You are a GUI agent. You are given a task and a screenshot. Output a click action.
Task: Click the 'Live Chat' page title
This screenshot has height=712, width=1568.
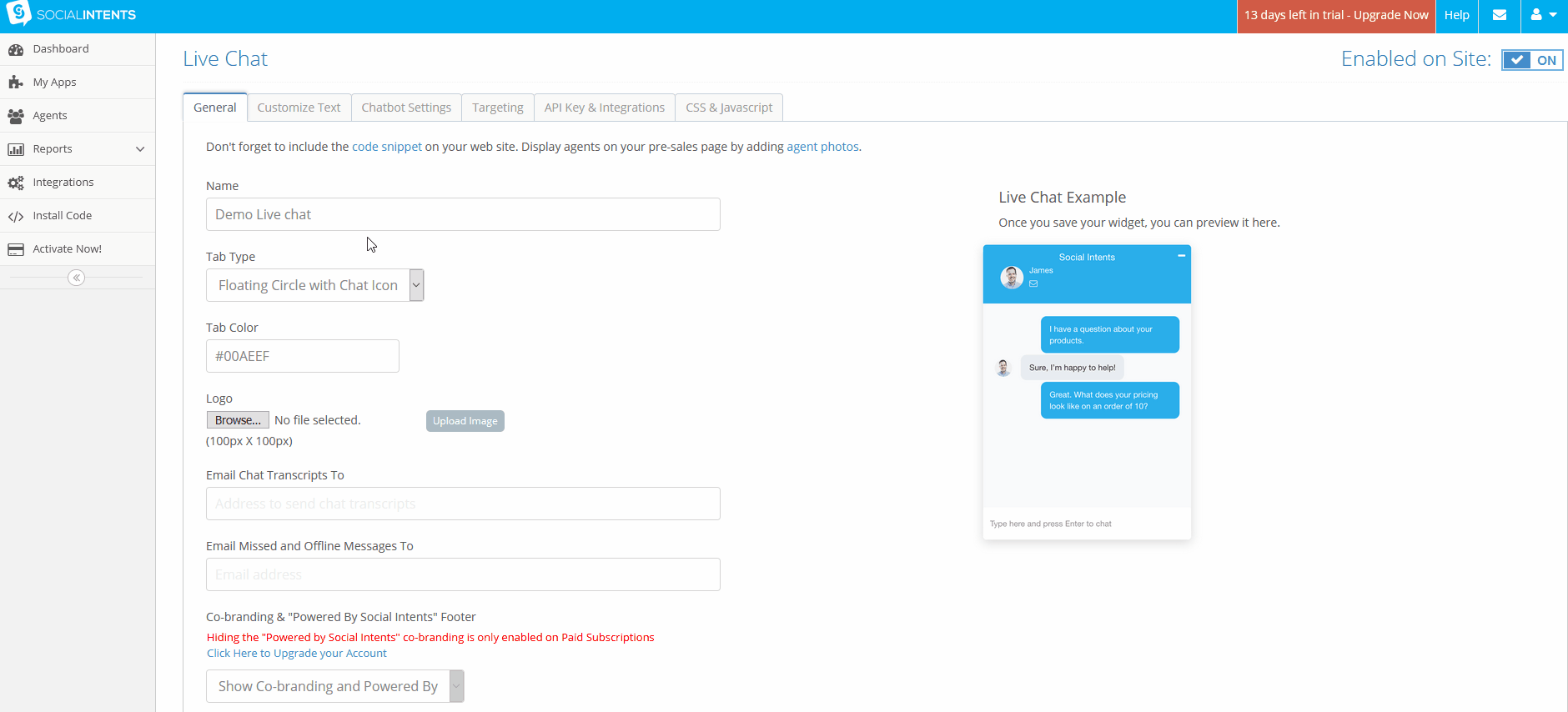[x=225, y=59]
